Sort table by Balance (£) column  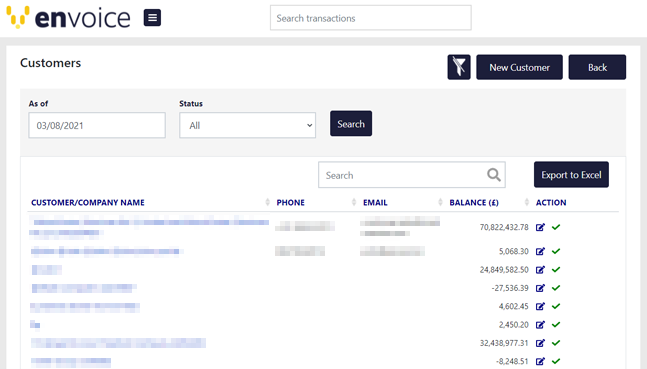tap(474, 202)
